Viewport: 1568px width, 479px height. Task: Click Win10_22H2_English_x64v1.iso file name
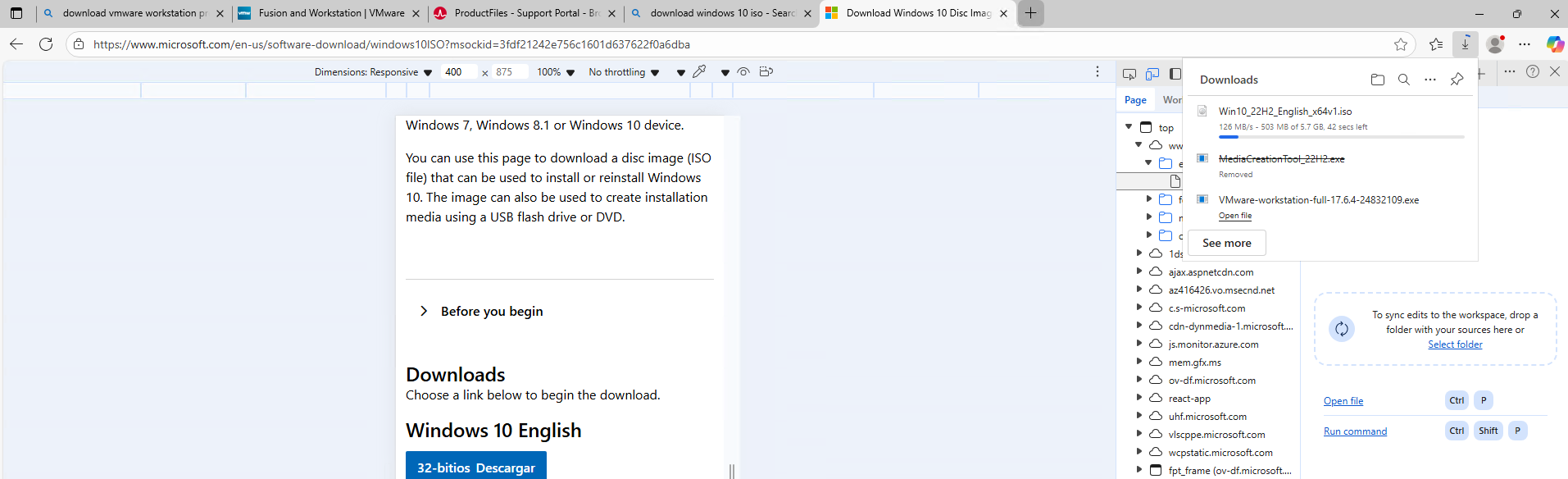tap(1285, 112)
